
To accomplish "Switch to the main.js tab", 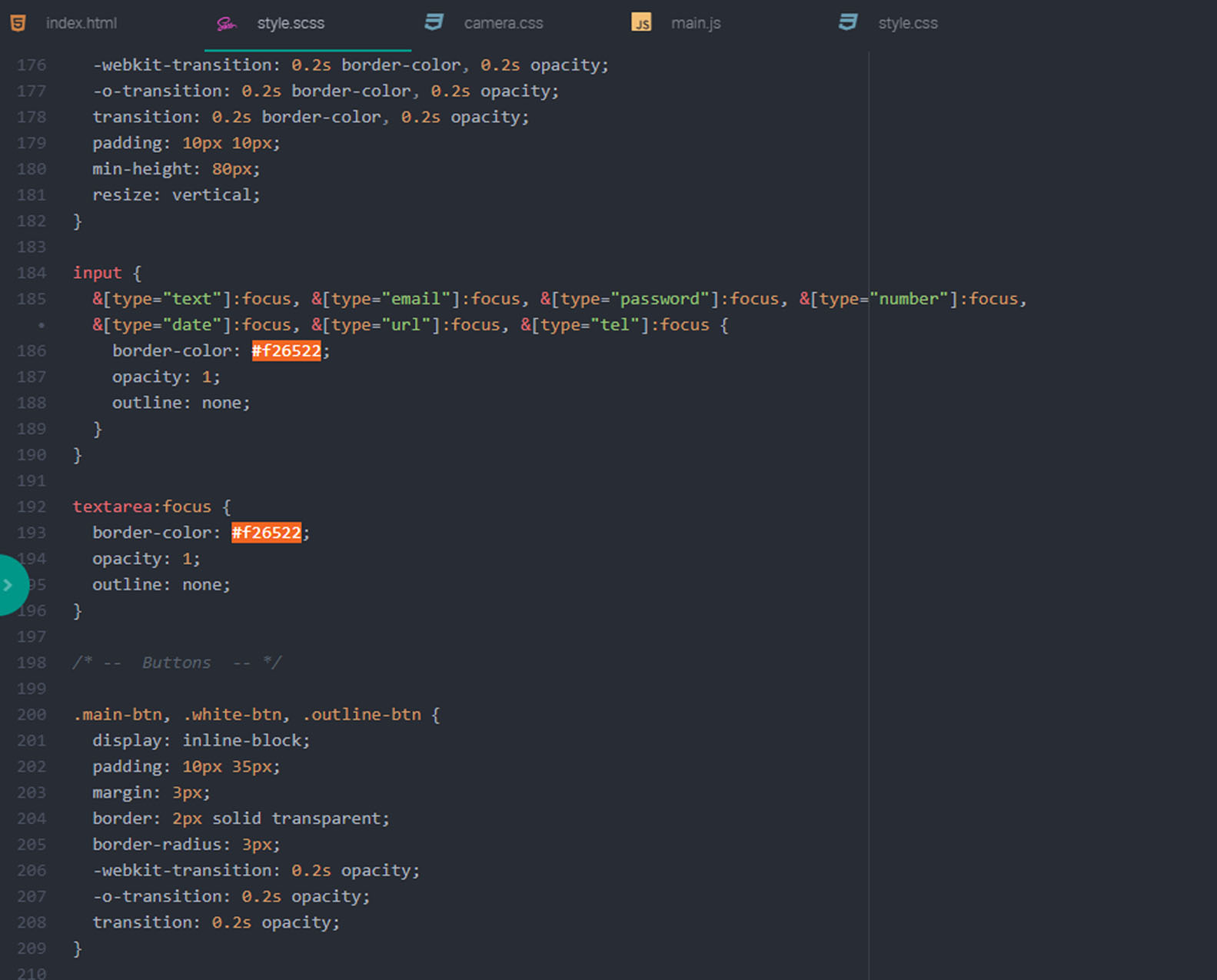I will coord(695,23).
